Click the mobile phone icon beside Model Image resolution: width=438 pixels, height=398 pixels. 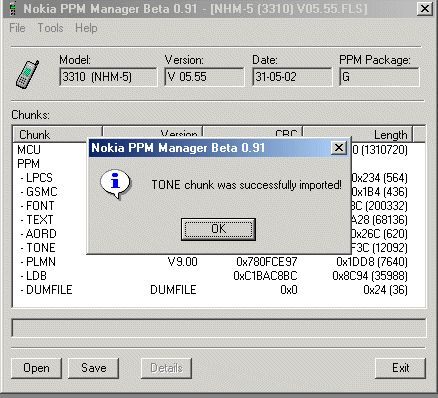pyautogui.click(x=28, y=74)
